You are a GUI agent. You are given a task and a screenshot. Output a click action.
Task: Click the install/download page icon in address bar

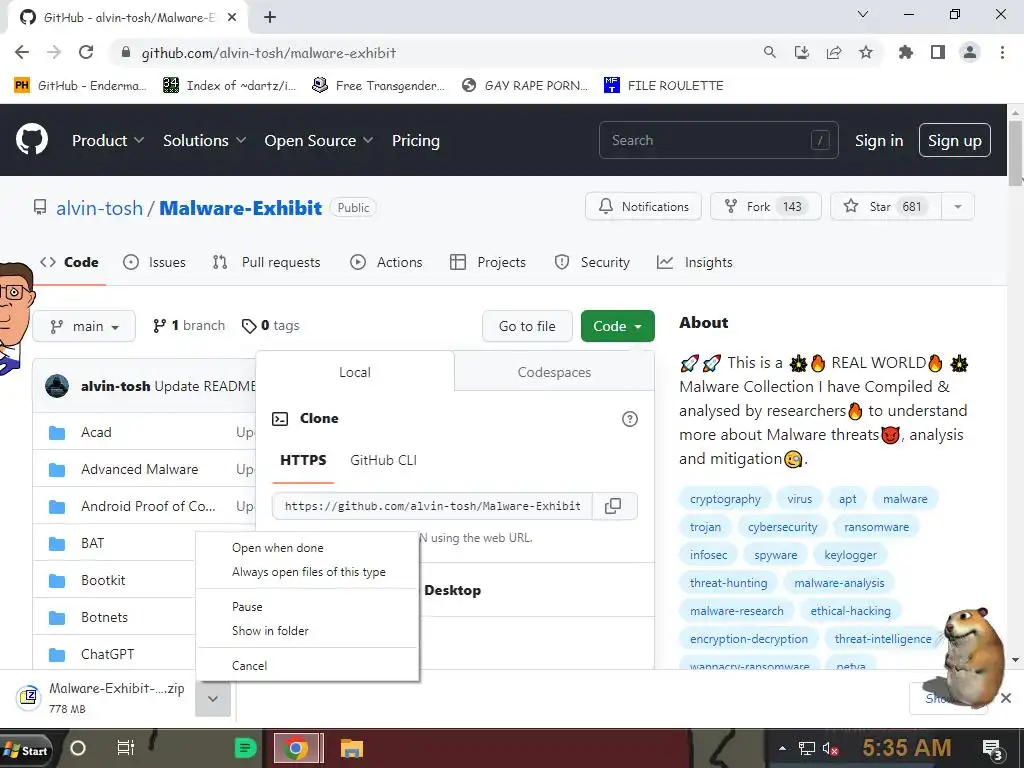point(802,53)
